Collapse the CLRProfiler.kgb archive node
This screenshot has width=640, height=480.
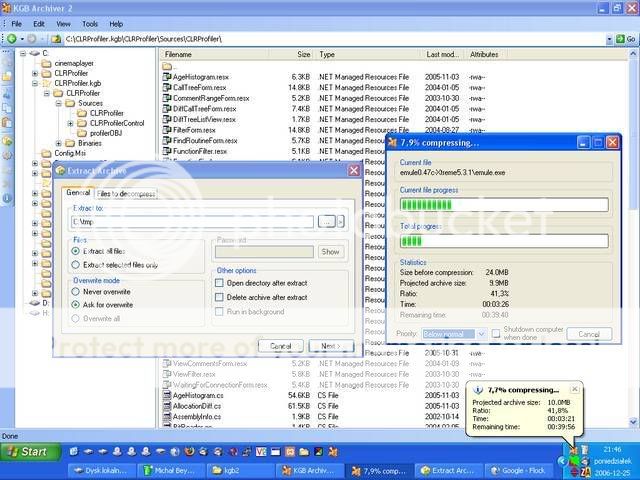click(35, 83)
